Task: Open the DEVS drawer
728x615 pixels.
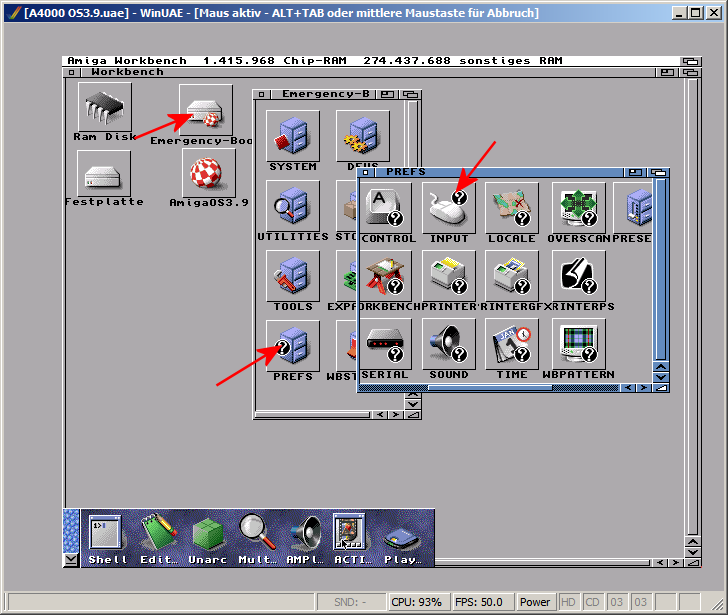Action: (x=363, y=136)
